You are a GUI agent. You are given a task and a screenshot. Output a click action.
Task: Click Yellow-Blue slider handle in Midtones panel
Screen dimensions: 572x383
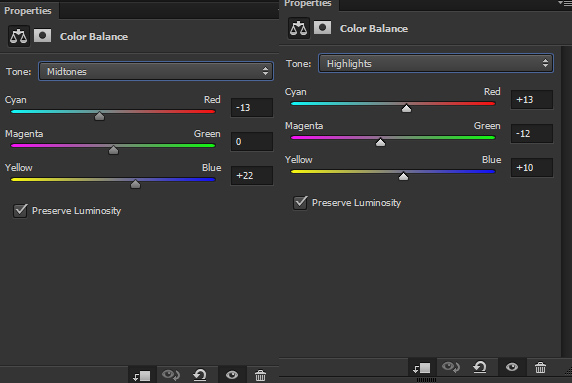(135, 183)
